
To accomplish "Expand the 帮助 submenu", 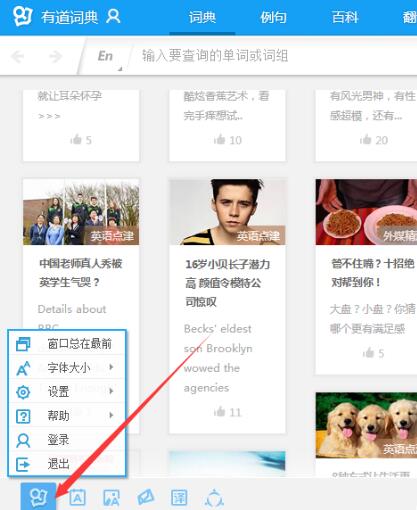I will [x=67, y=415].
